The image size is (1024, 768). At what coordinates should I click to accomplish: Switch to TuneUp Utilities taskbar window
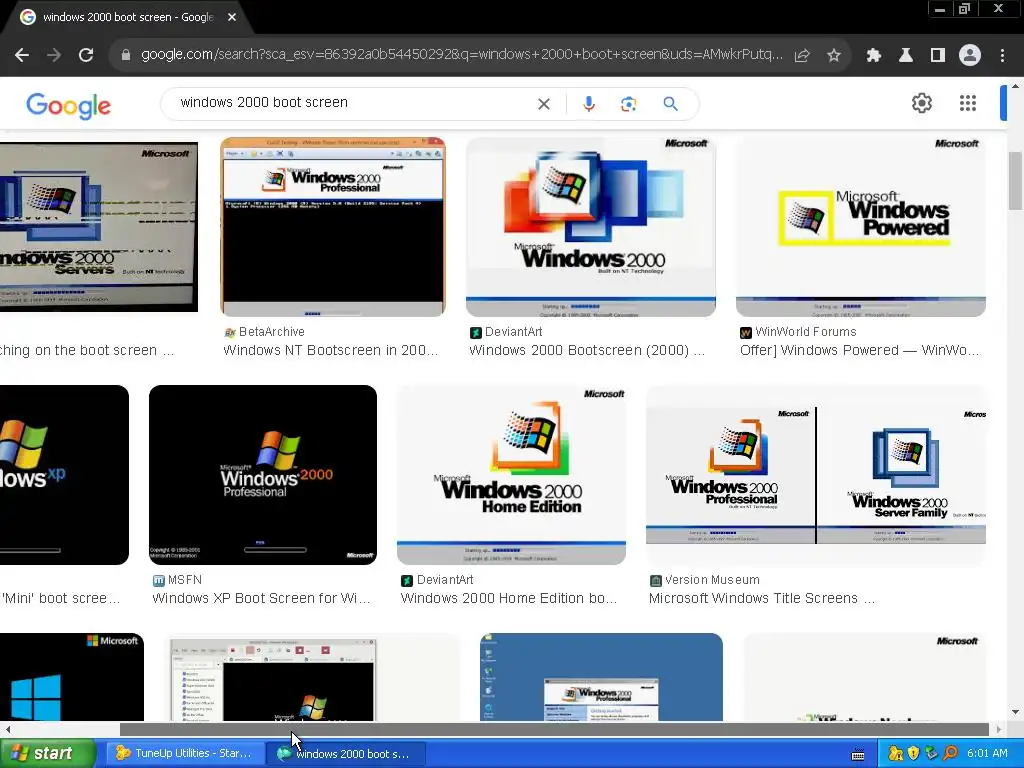[x=185, y=754]
